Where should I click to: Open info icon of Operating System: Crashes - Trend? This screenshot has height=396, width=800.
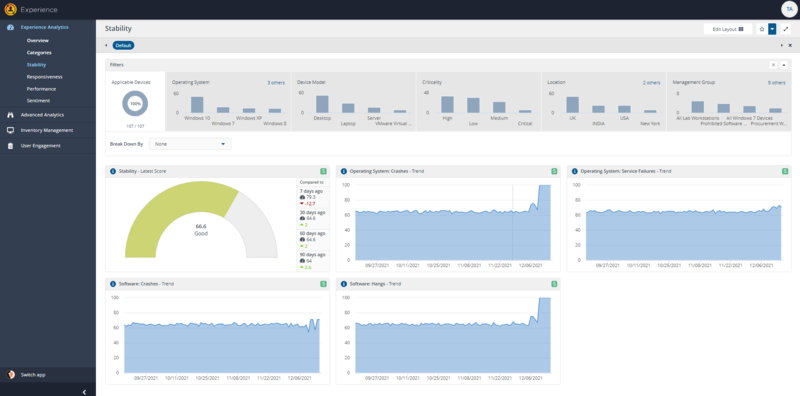coord(344,171)
